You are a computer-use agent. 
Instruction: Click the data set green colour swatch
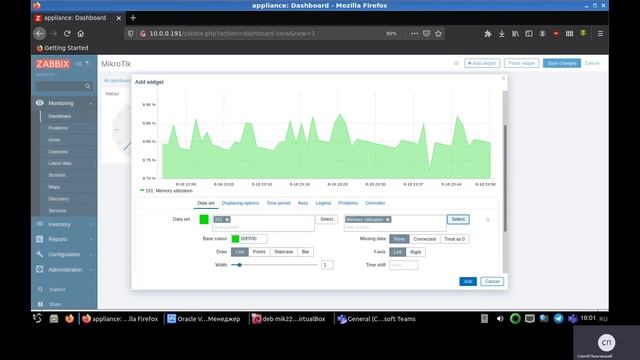pyautogui.click(x=204, y=219)
